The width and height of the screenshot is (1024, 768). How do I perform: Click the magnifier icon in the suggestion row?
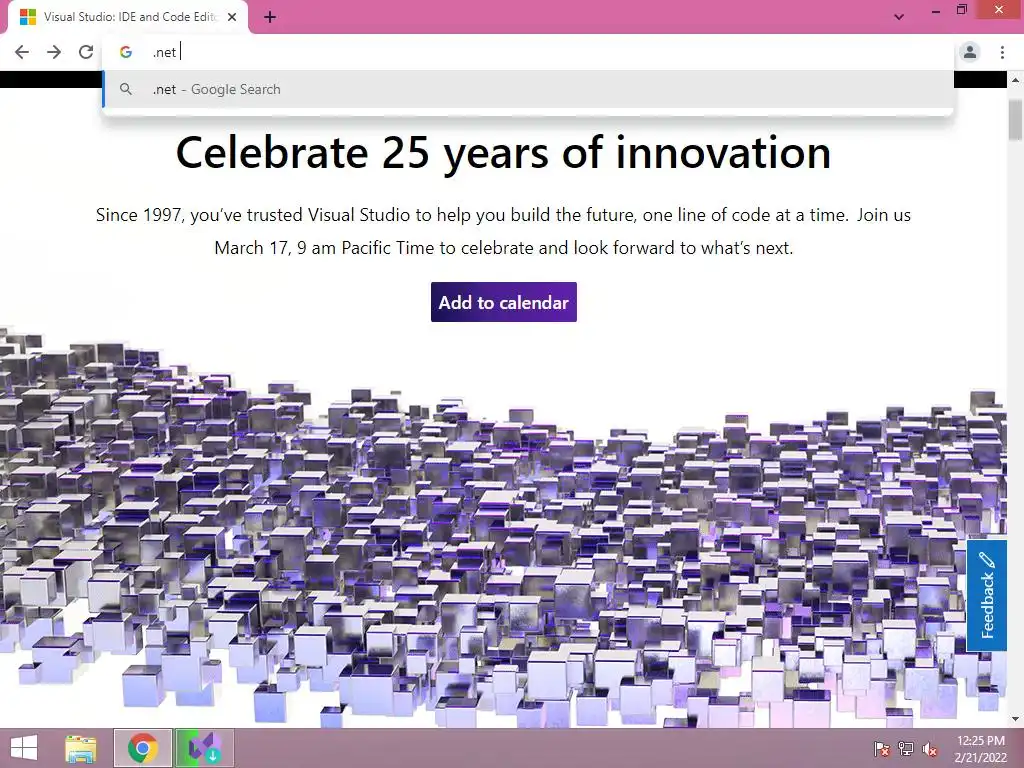(126, 89)
